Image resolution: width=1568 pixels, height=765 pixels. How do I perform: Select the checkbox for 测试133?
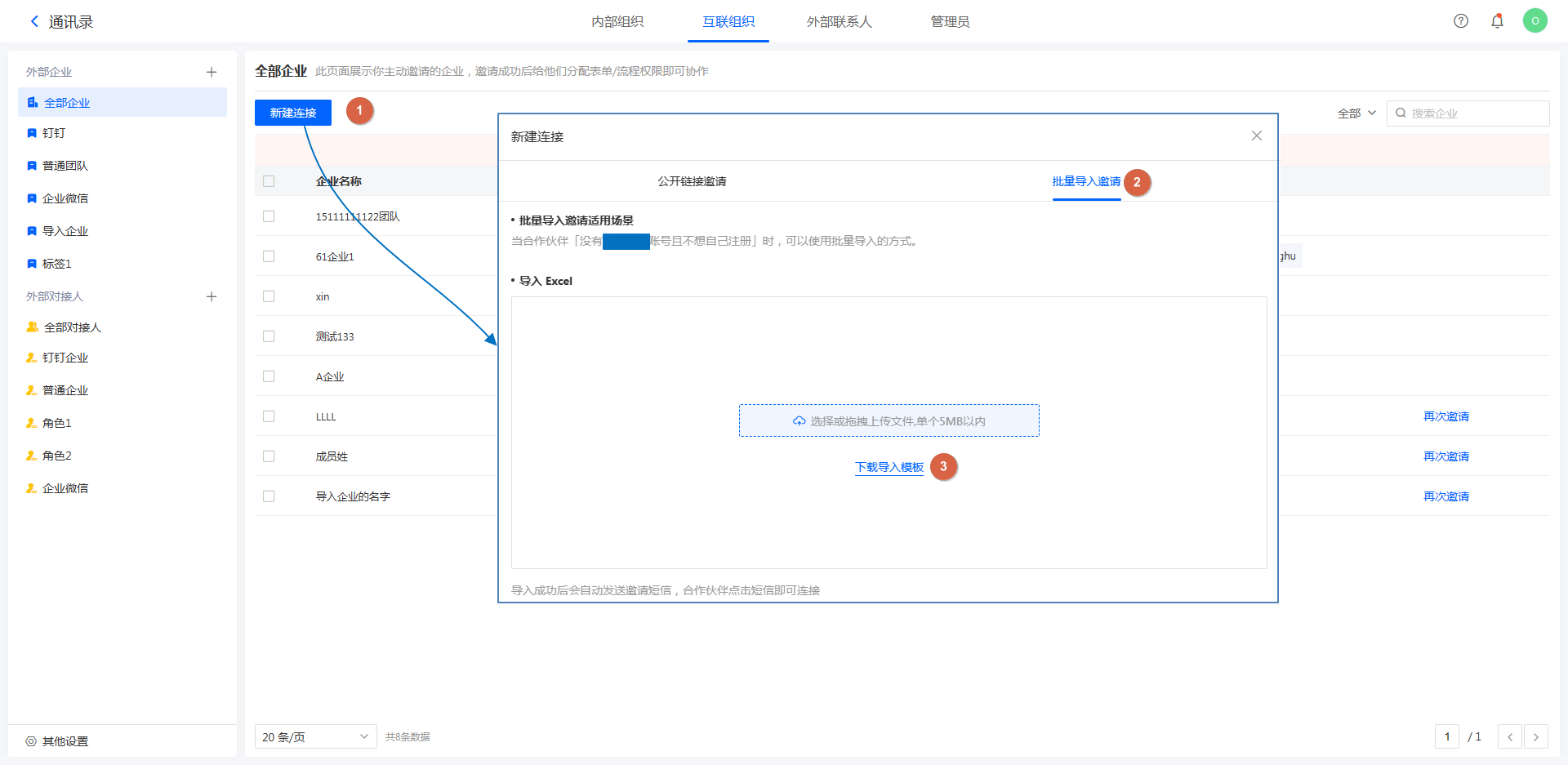pyautogui.click(x=269, y=336)
